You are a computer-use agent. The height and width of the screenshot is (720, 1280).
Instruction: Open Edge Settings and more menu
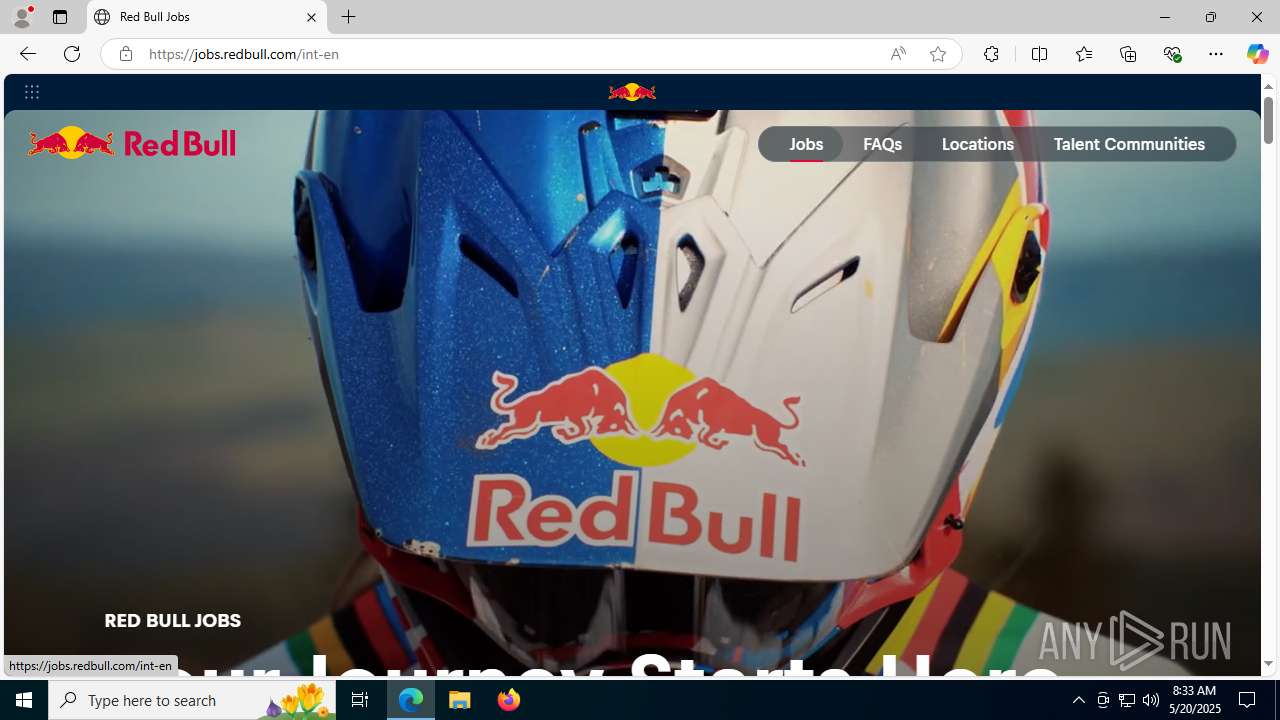point(1216,54)
